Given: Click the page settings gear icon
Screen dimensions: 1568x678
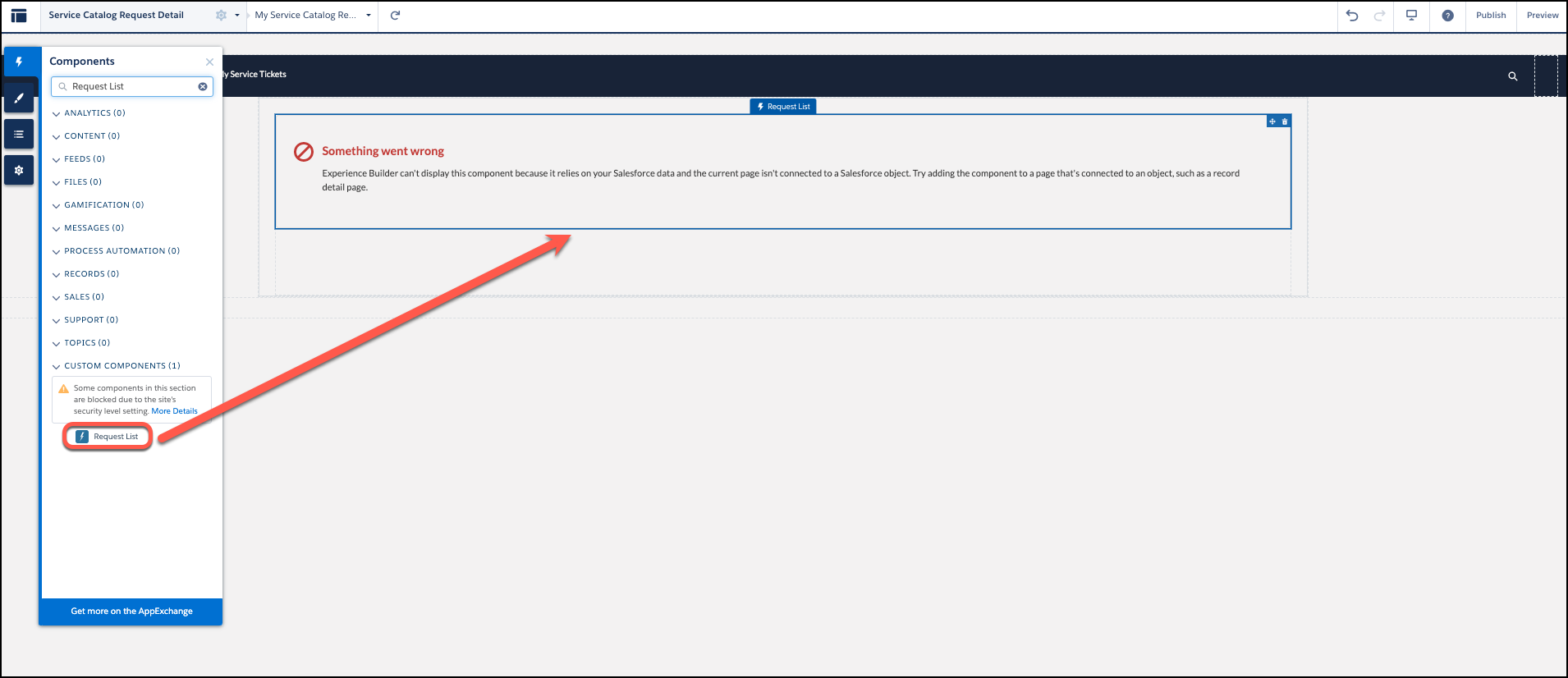Looking at the screenshot, I should pos(221,16).
